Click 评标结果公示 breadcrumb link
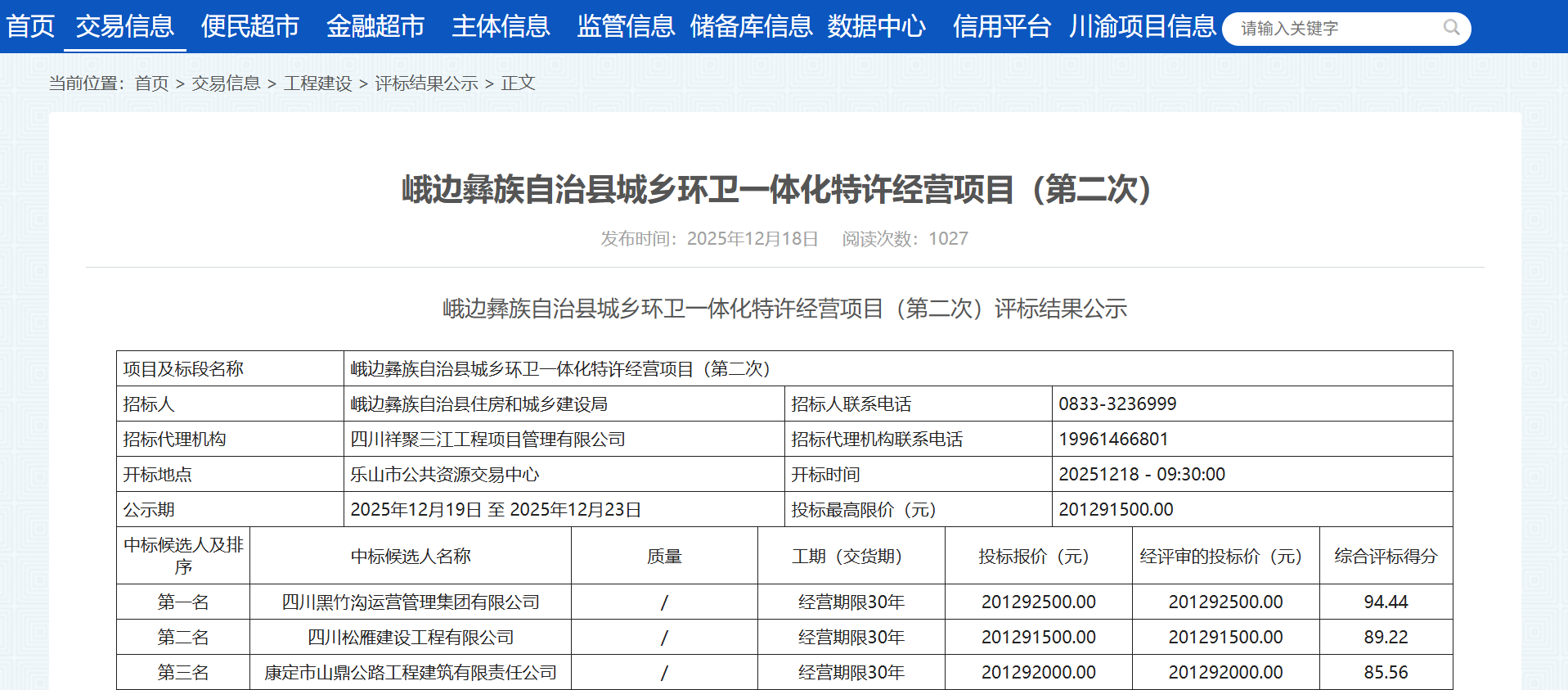 [x=426, y=83]
